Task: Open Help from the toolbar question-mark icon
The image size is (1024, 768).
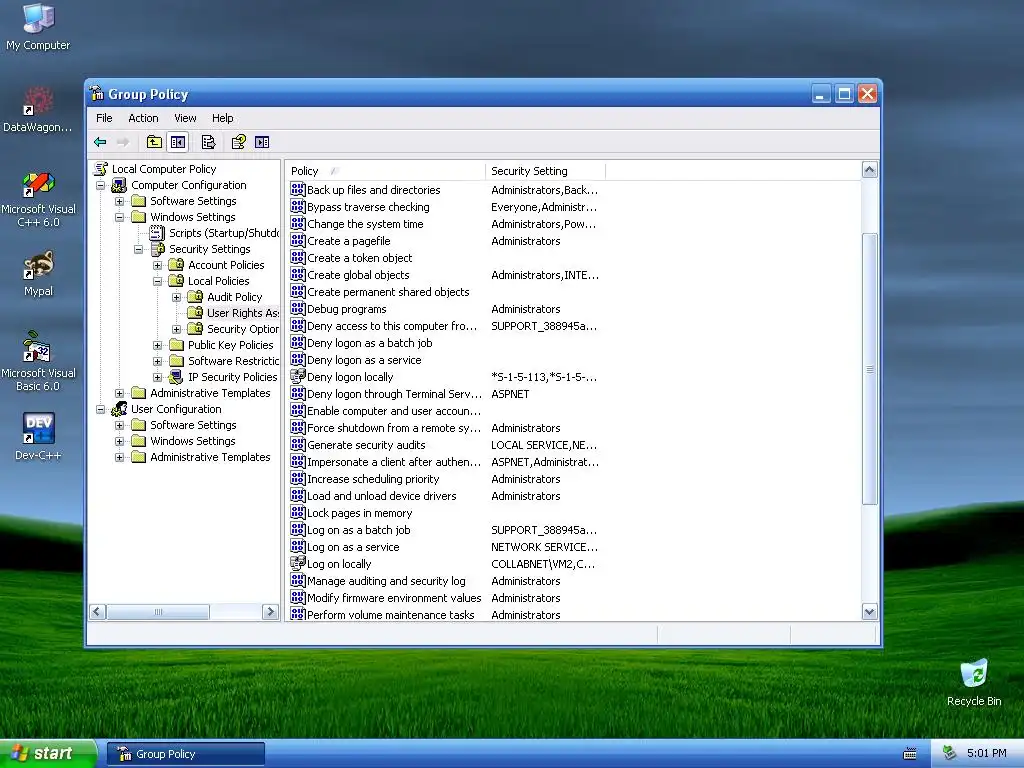Action: pos(238,142)
